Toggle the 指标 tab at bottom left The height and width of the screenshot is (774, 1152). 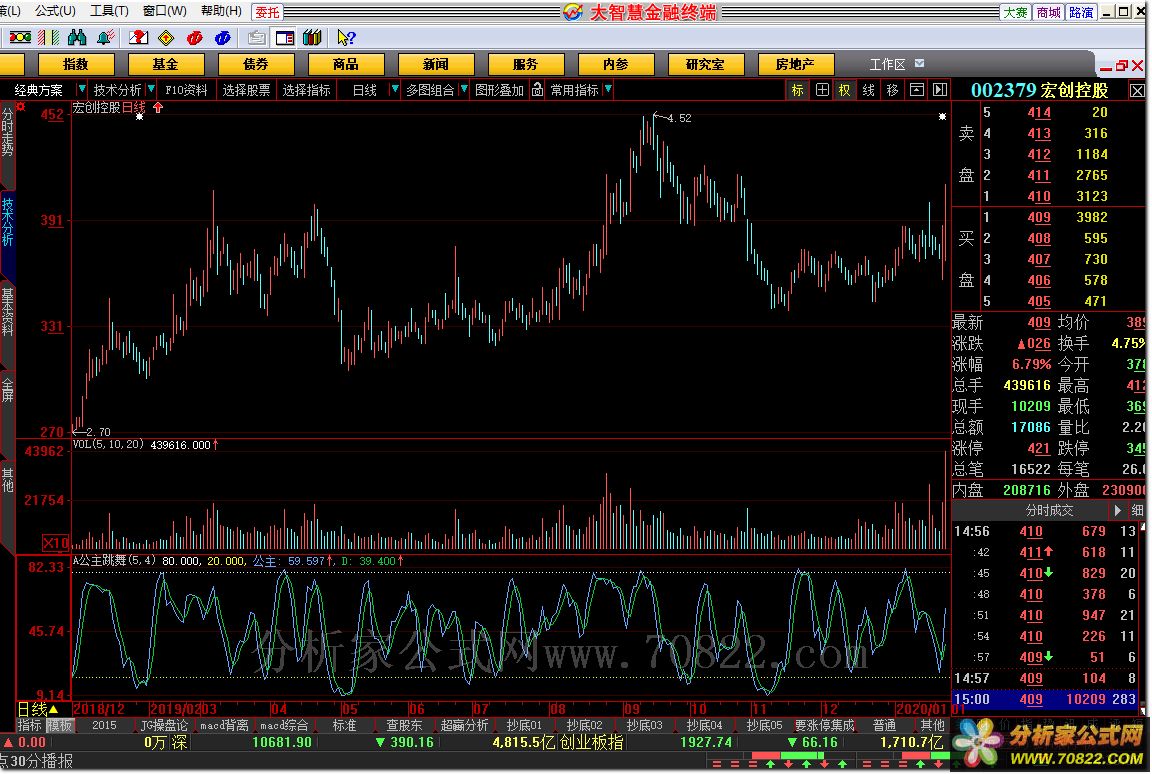tap(29, 726)
